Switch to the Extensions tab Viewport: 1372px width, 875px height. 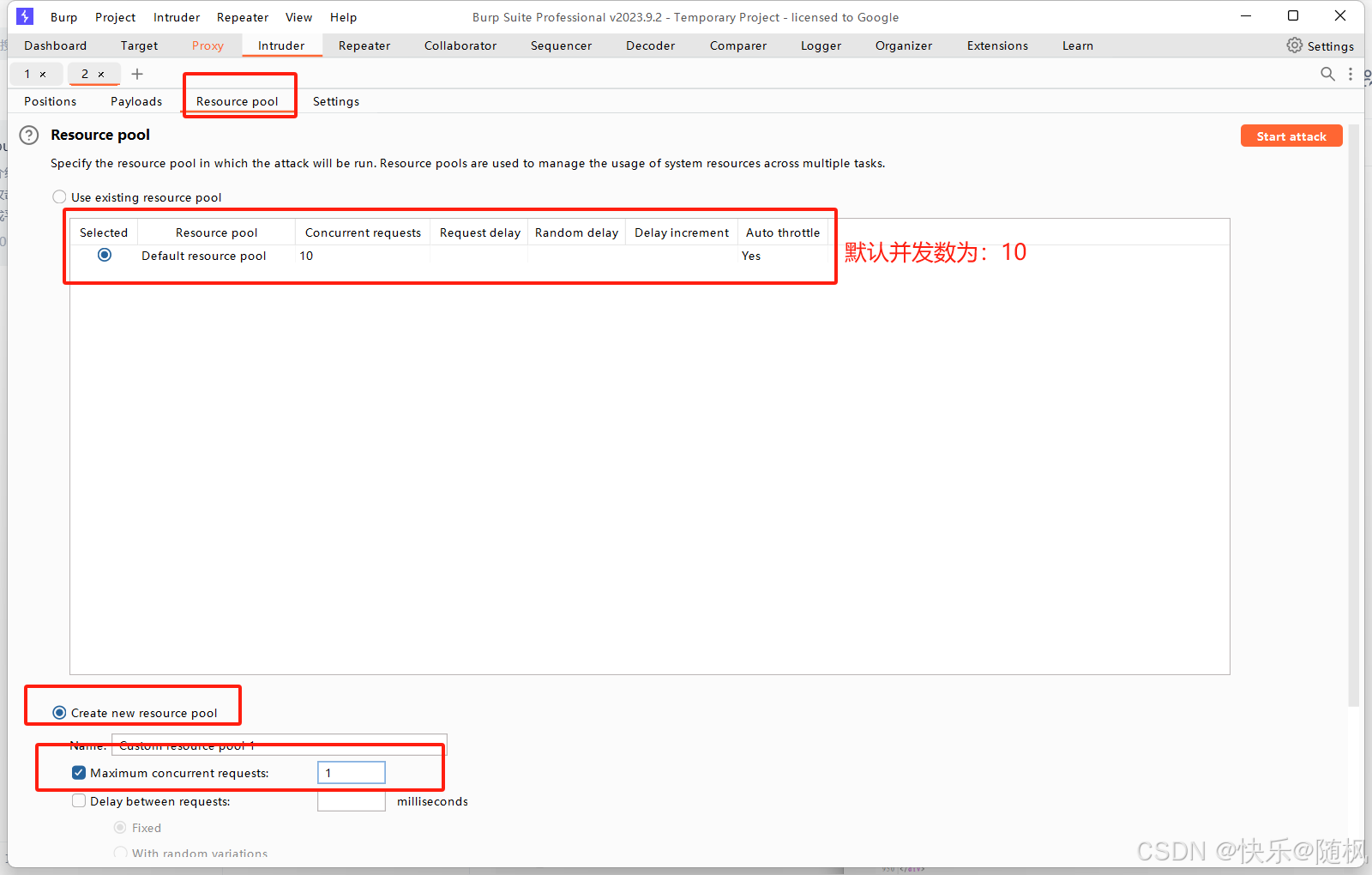(997, 45)
